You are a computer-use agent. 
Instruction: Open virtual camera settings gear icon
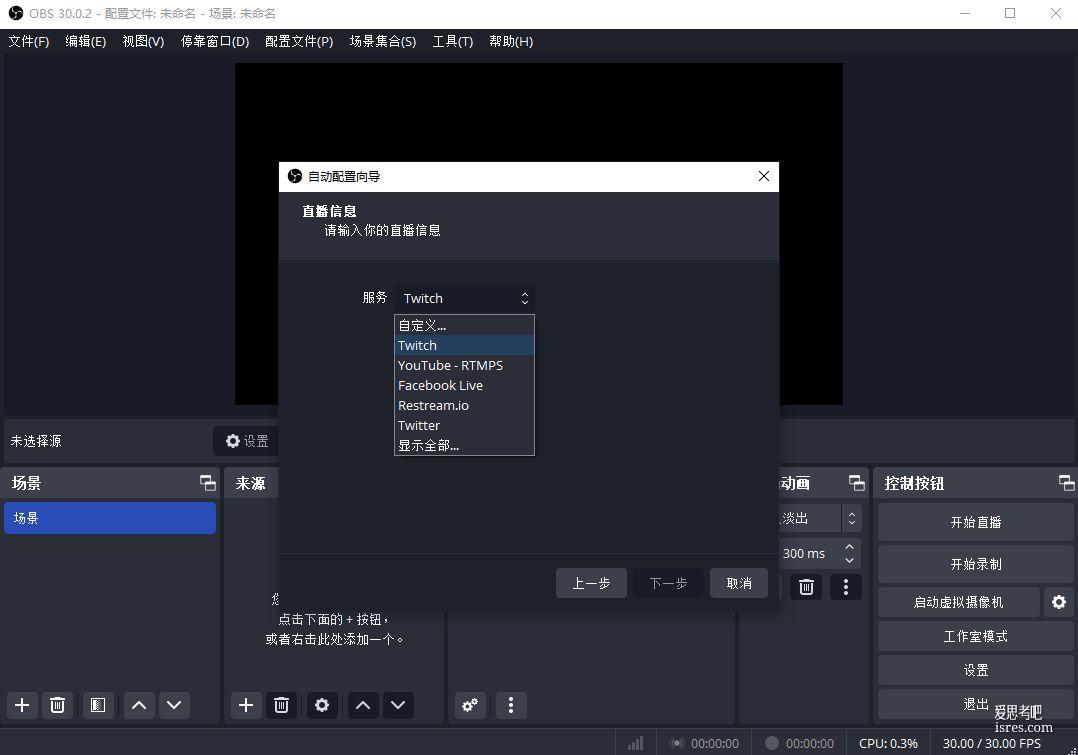[1059, 602]
